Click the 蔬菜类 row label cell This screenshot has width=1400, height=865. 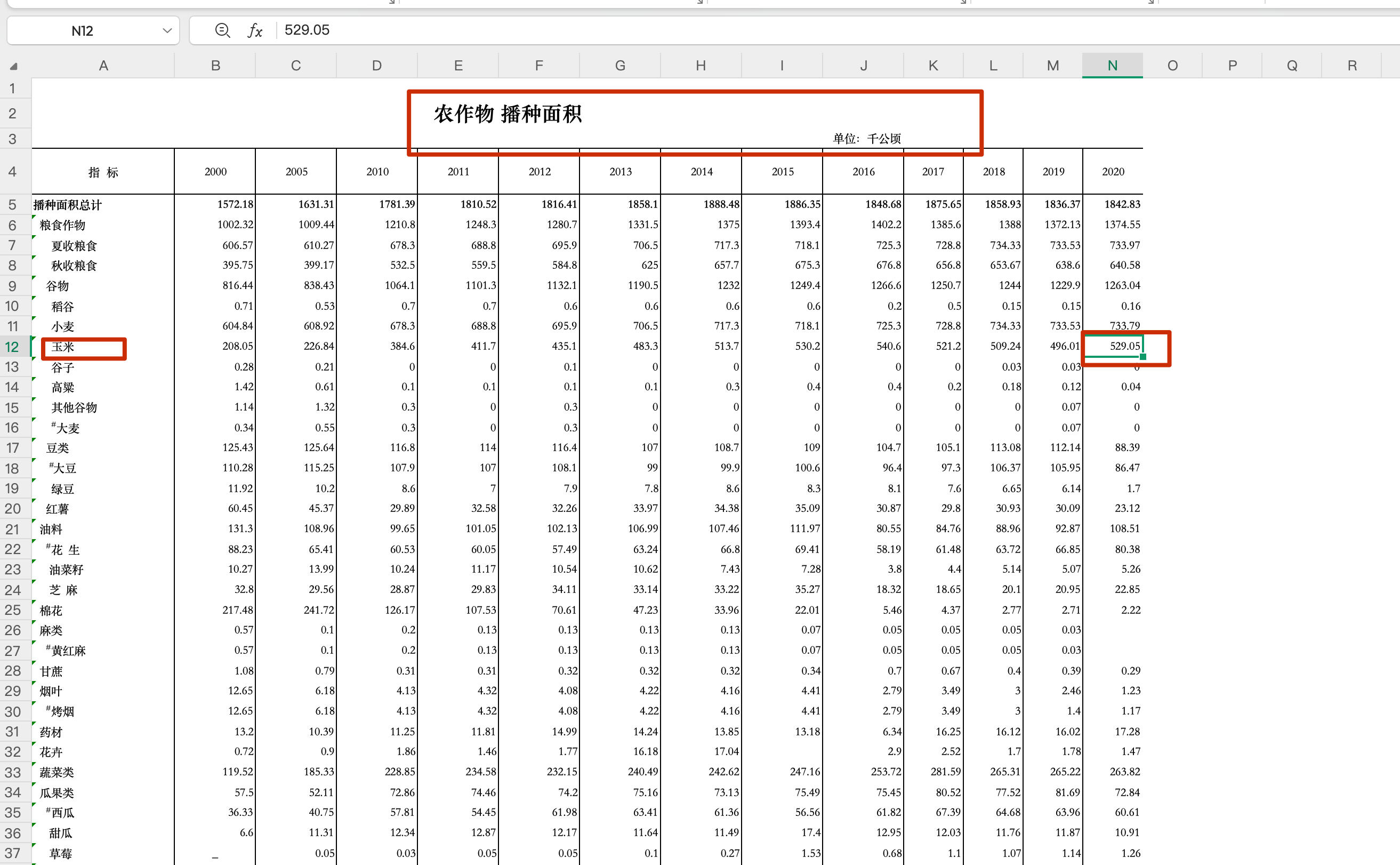coord(57,772)
